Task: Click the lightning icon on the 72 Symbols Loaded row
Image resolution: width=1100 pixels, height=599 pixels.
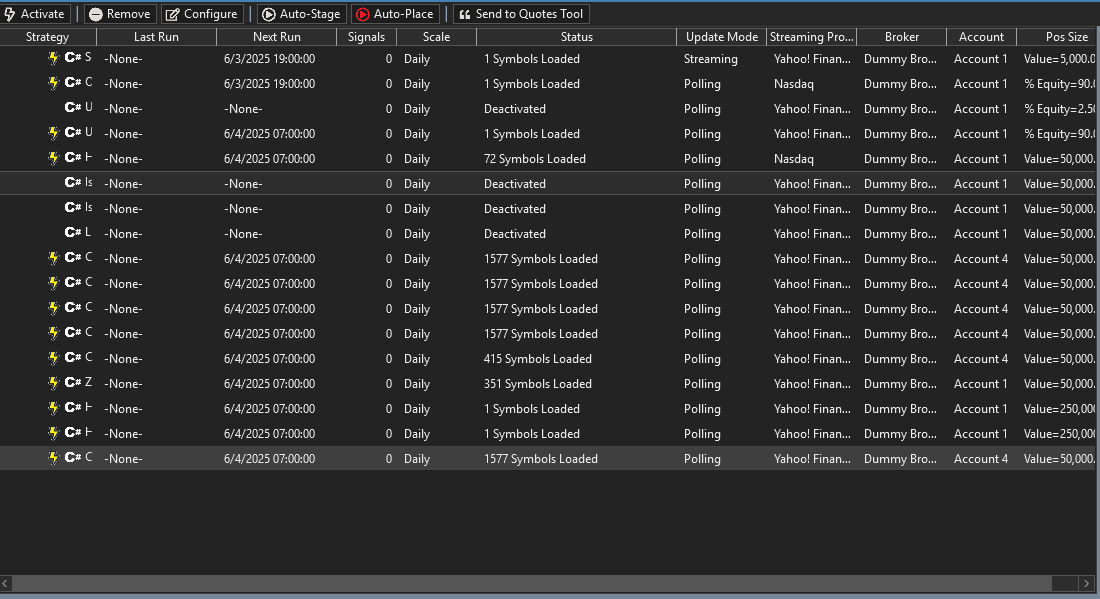Action: (54, 158)
